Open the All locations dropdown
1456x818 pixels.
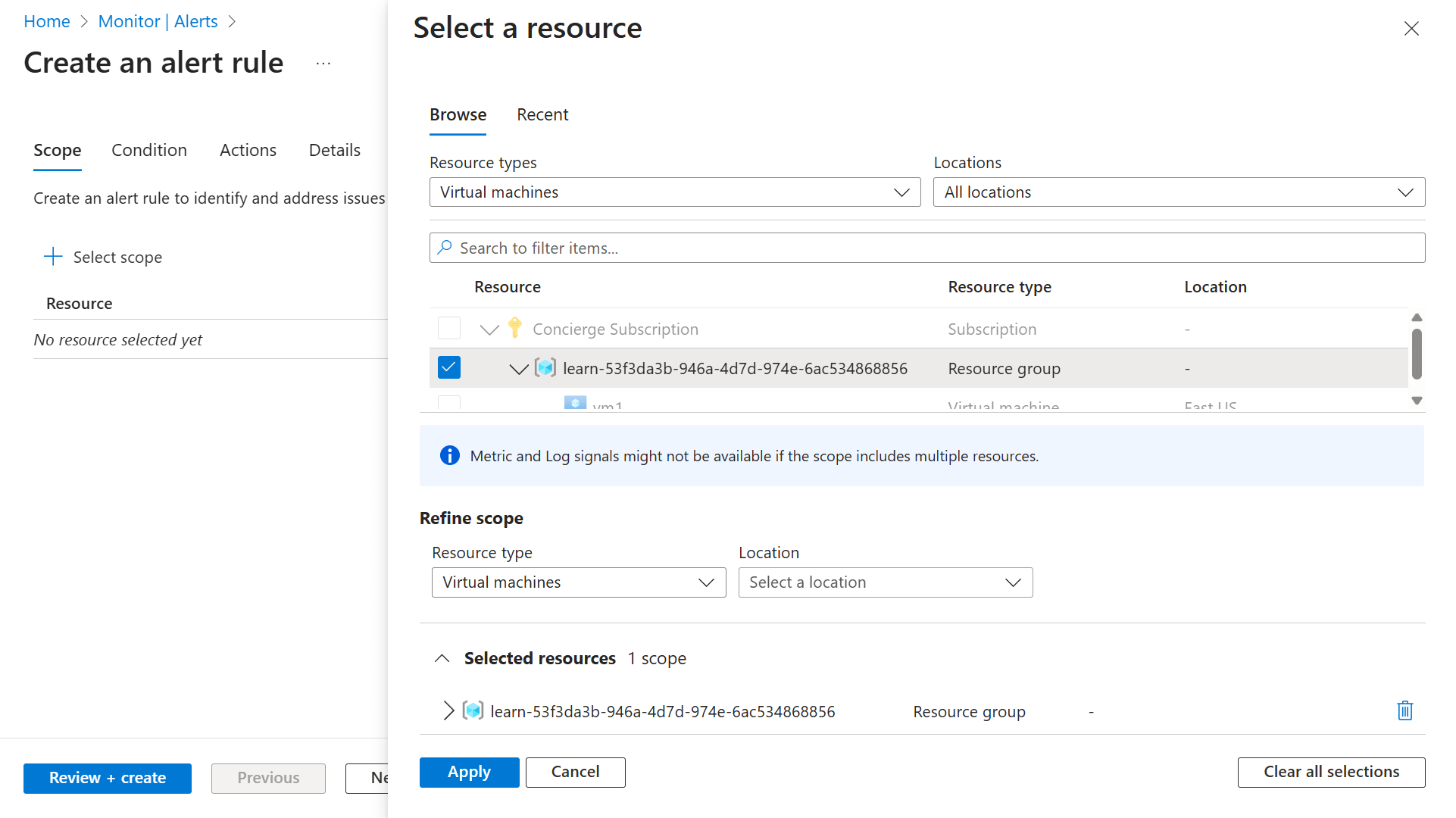[1179, 192]
